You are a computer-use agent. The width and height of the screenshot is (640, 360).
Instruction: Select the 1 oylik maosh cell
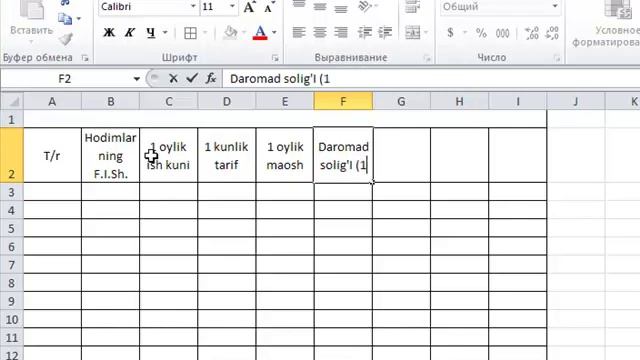285,156
